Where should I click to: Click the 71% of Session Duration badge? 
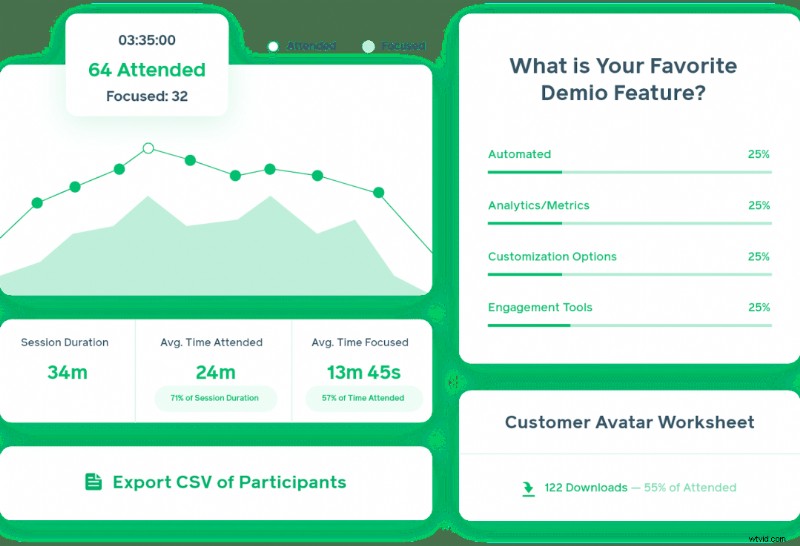coord(215,398)
